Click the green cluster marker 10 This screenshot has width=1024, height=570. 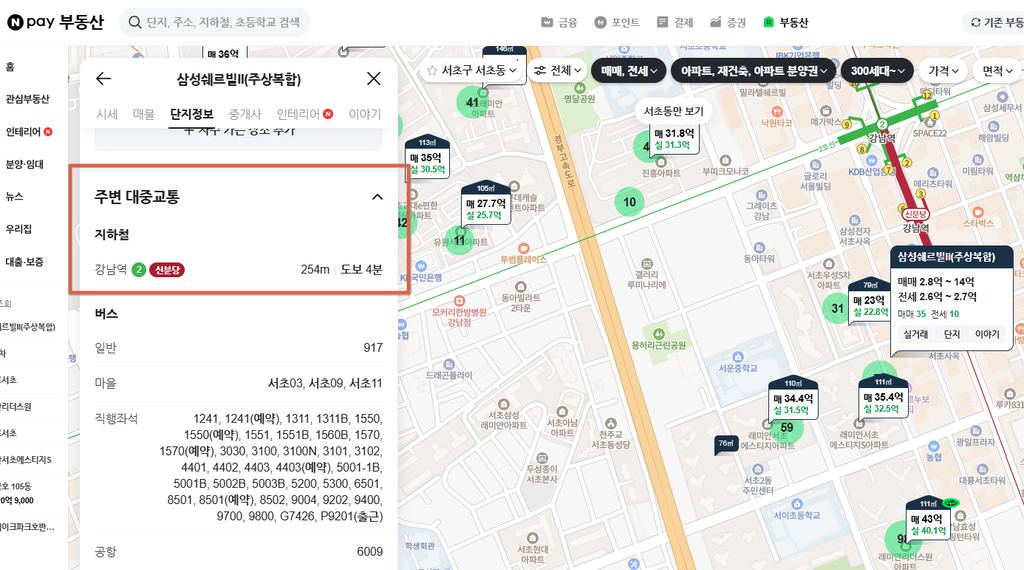(629, 202)
